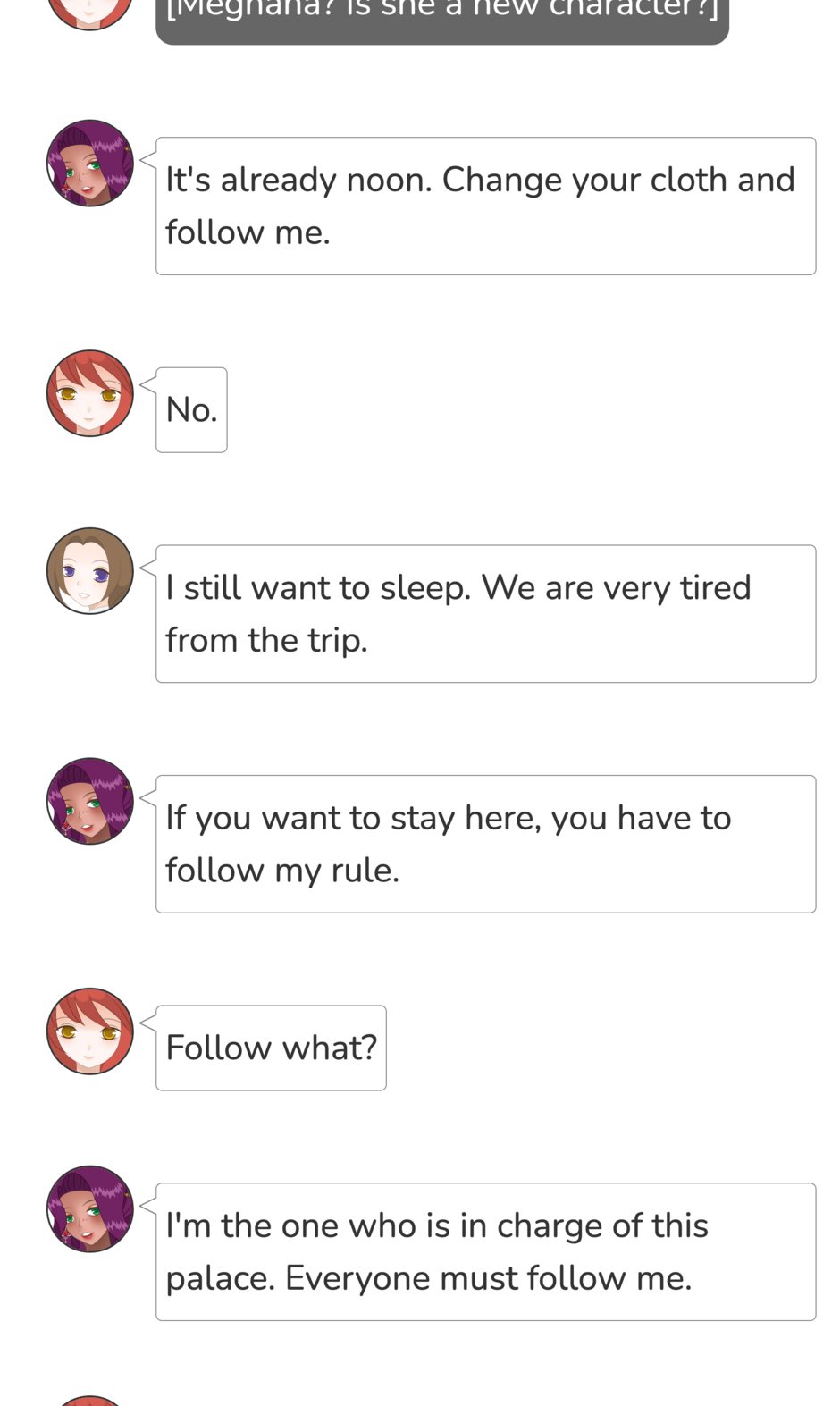The width and height of the screenshot is (840, 1406).
Task: Click the word "trip" in the sleep message
Action: [336, 641]
